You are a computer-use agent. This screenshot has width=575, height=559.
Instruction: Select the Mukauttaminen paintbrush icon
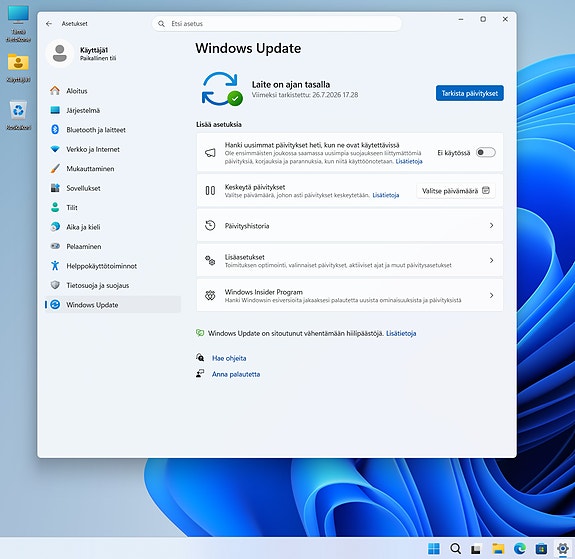[55, 168]
